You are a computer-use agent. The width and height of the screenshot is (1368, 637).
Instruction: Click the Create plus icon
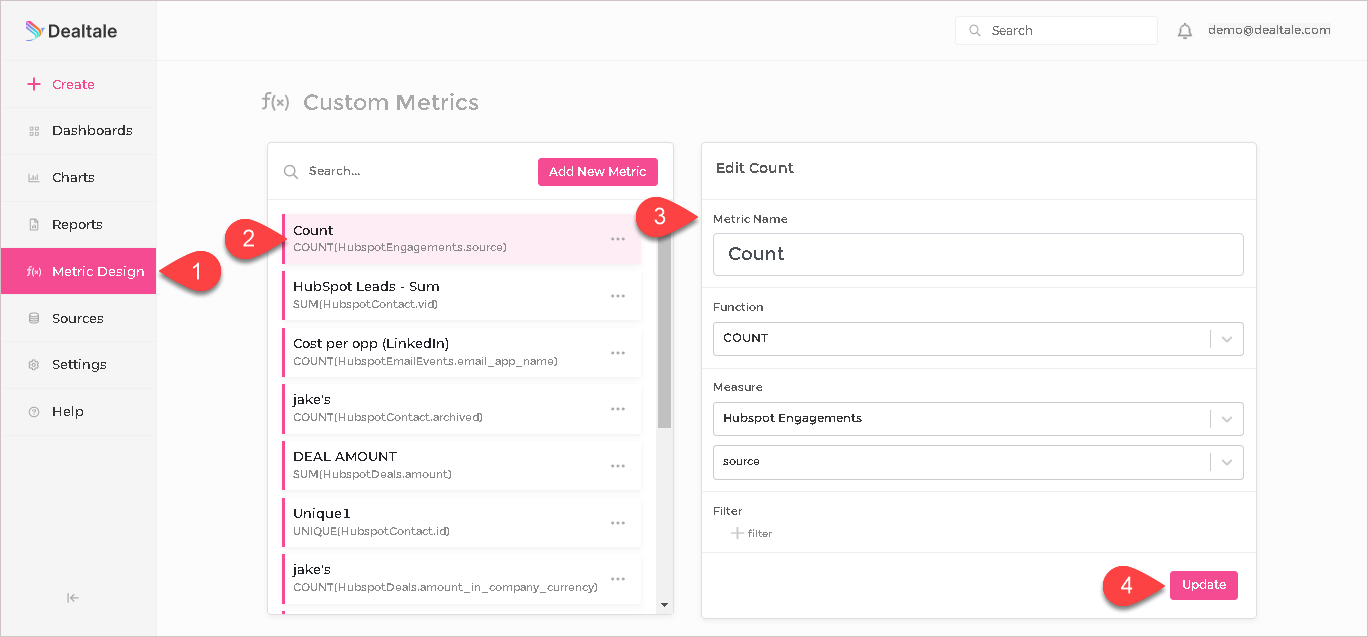34,84
